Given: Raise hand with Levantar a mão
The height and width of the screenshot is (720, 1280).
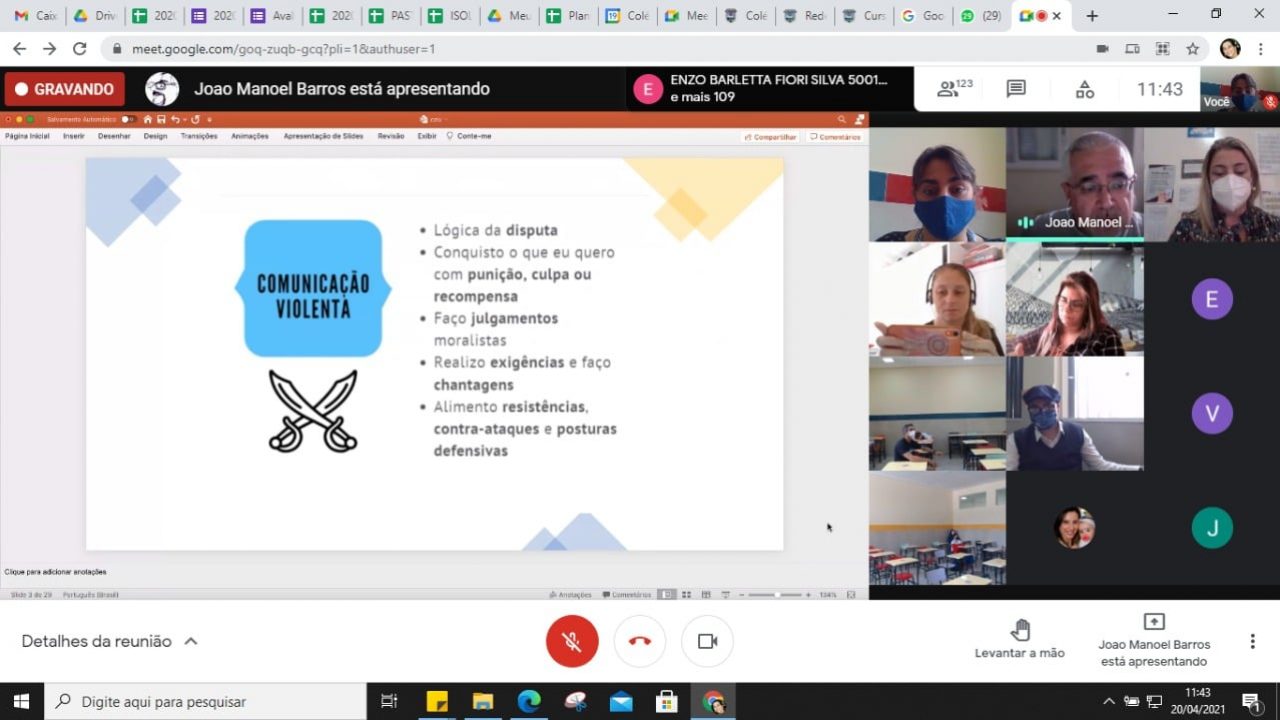Looking at the screenshot, I should coord(1019,639).
